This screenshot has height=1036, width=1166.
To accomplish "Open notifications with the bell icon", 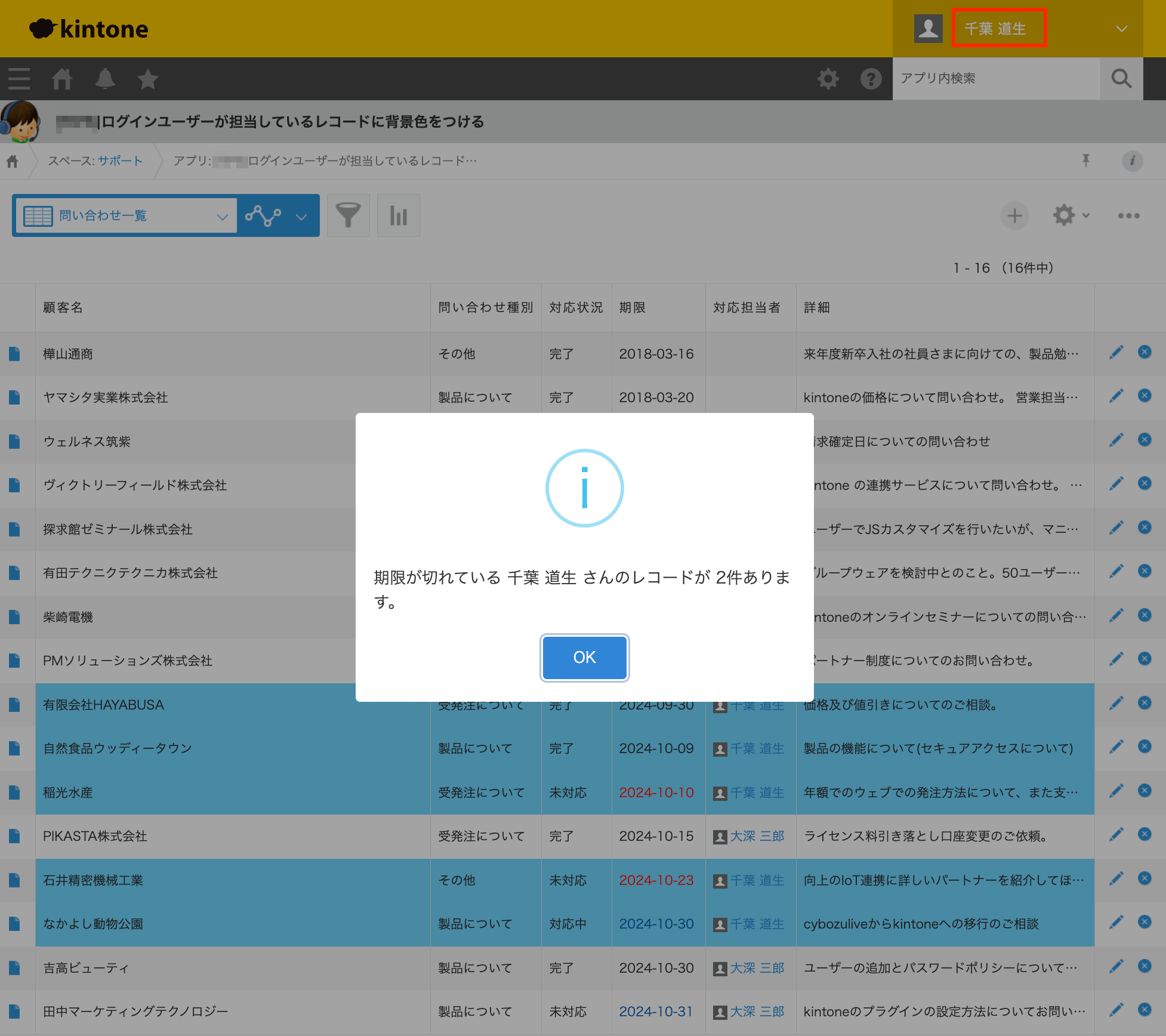I will pos(105,79).
